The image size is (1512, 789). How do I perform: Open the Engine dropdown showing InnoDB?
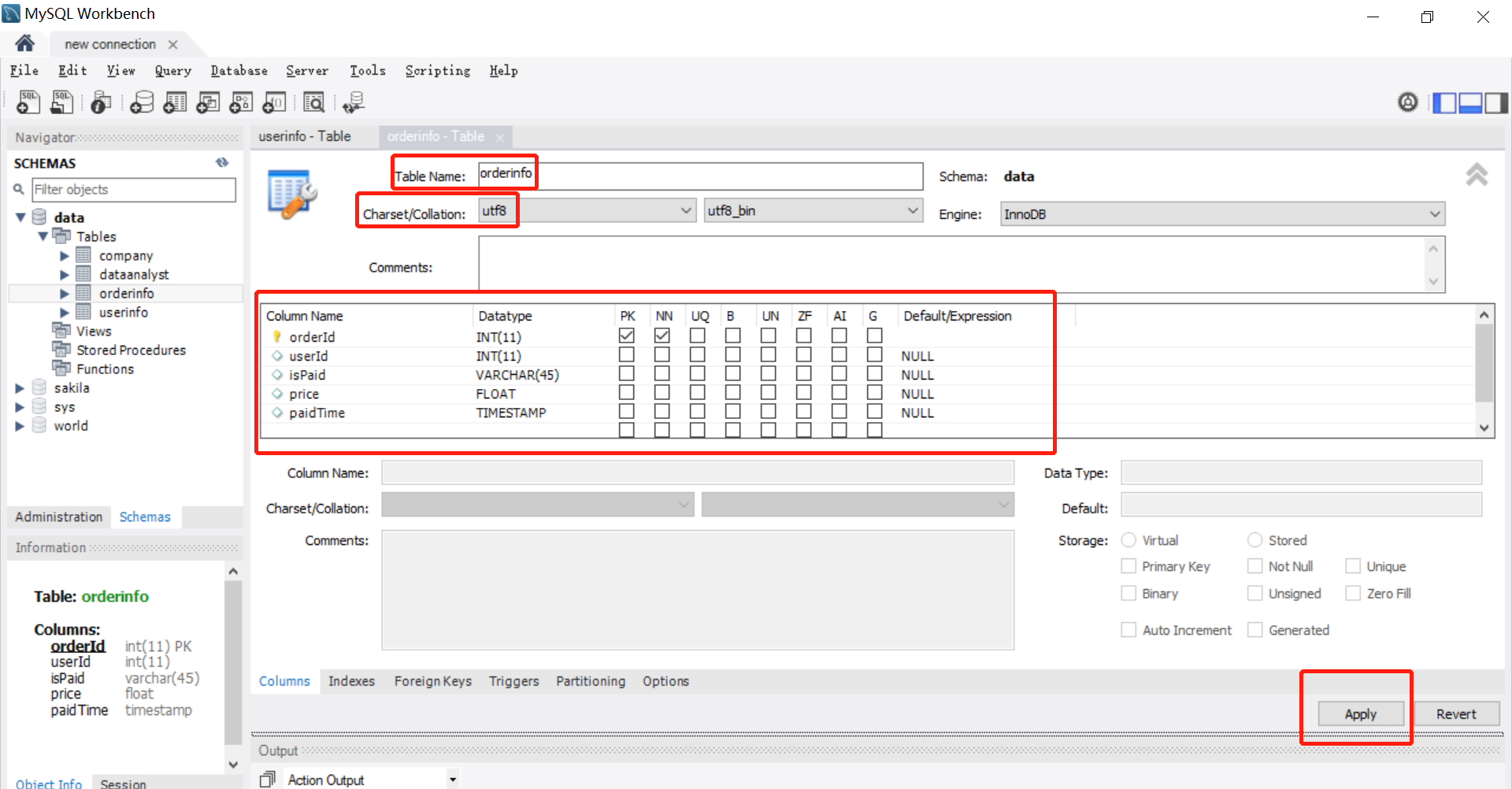(1435, 213)
